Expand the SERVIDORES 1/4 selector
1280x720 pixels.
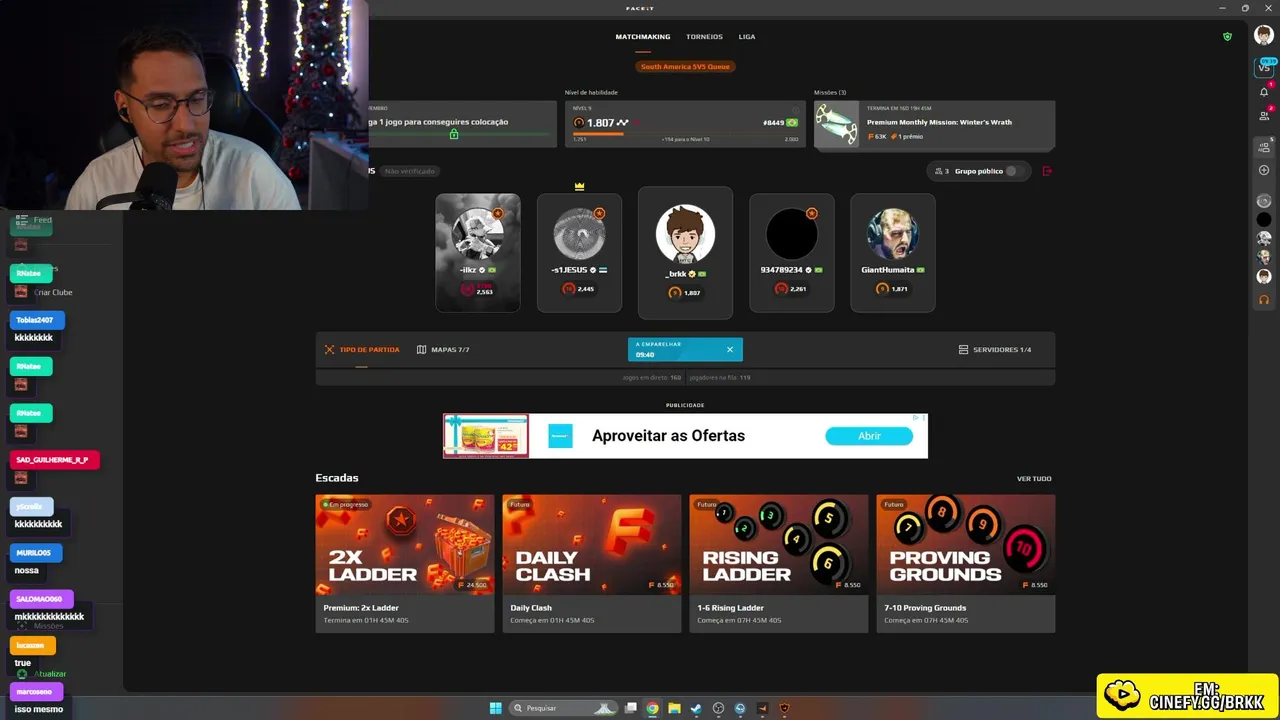(x=994, y=350)
